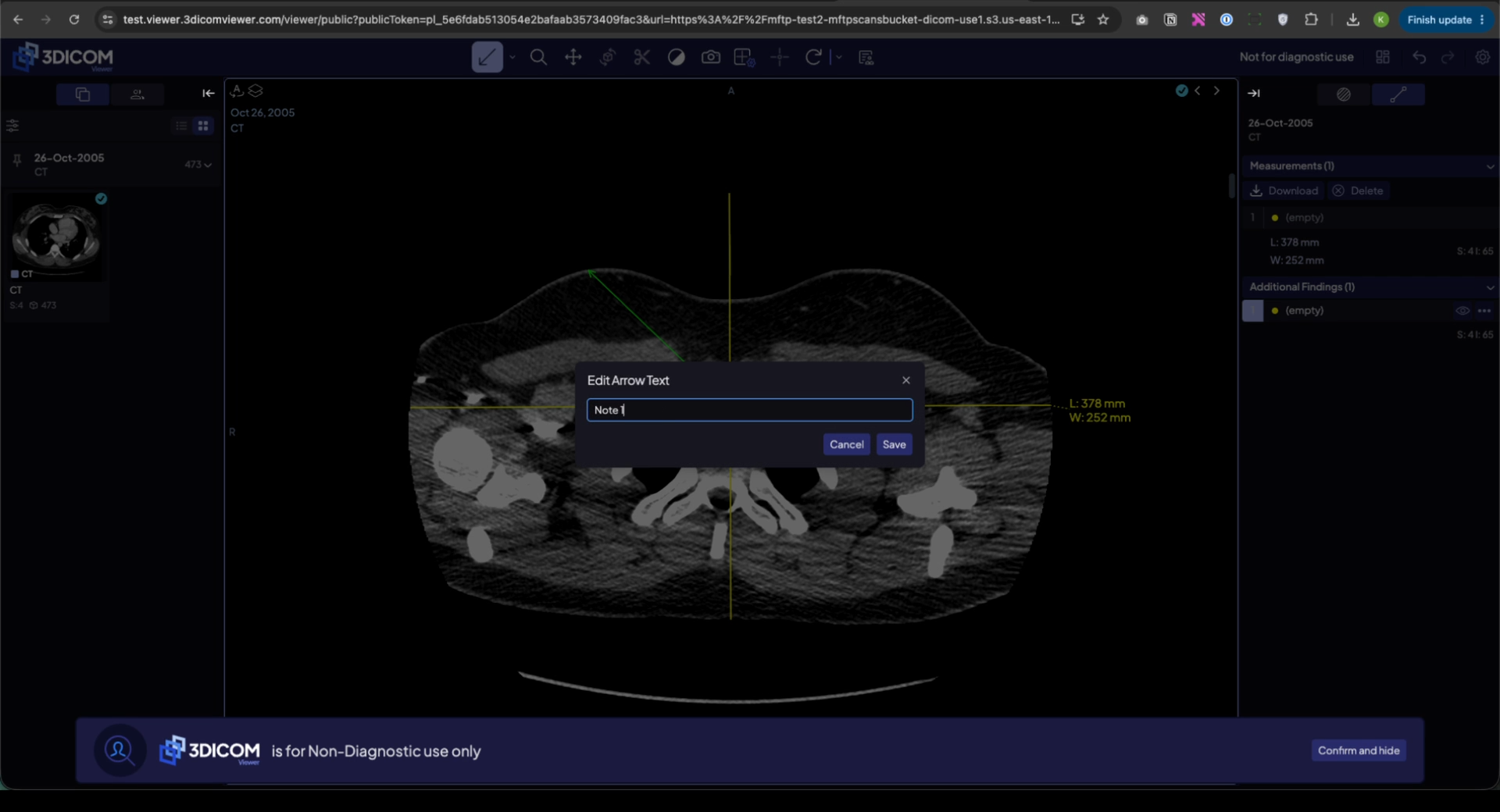Viewport: 1500px width, 812px height.
Task: Switch series list to grid view
Action: tap(203, 126)
